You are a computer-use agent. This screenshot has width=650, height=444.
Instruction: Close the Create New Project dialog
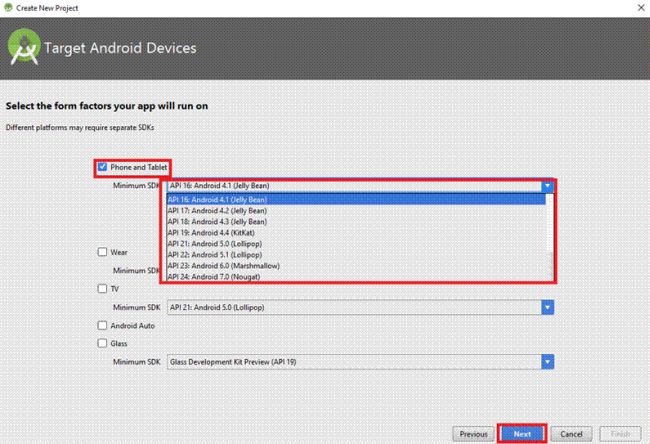click(x=641, y=7)
